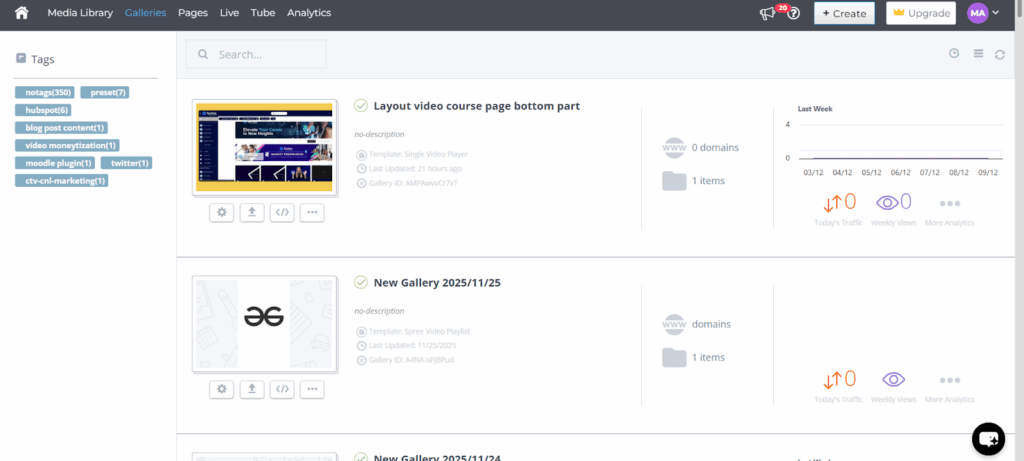Screen dimensions: 1024x461
Task: Go to the Analytics tab
Action: pos(309,13)
